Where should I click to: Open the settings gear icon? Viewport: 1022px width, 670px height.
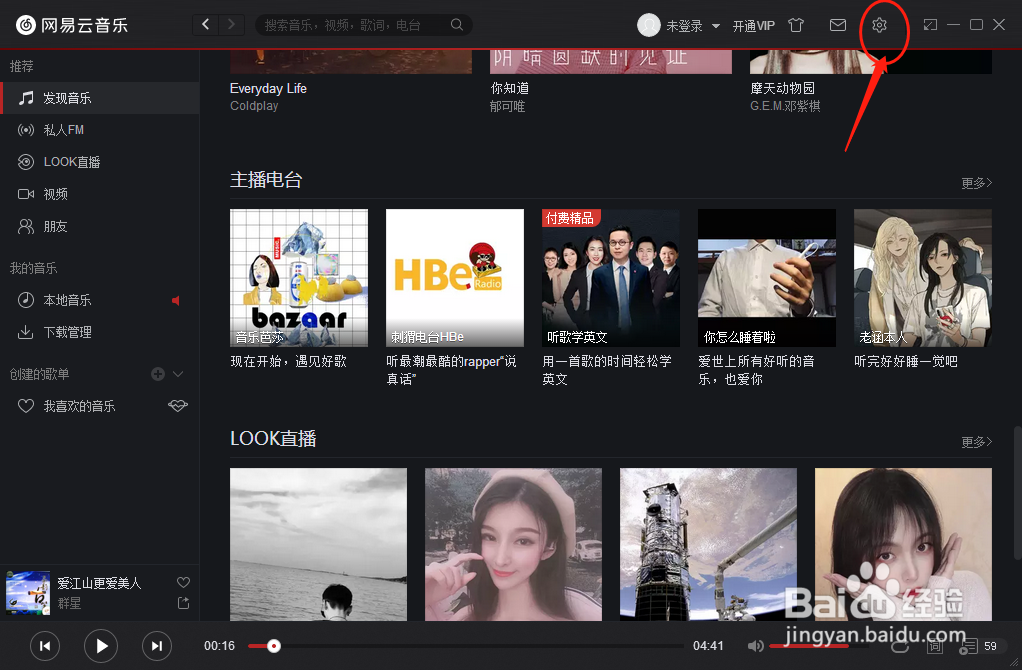pos(880,25)
